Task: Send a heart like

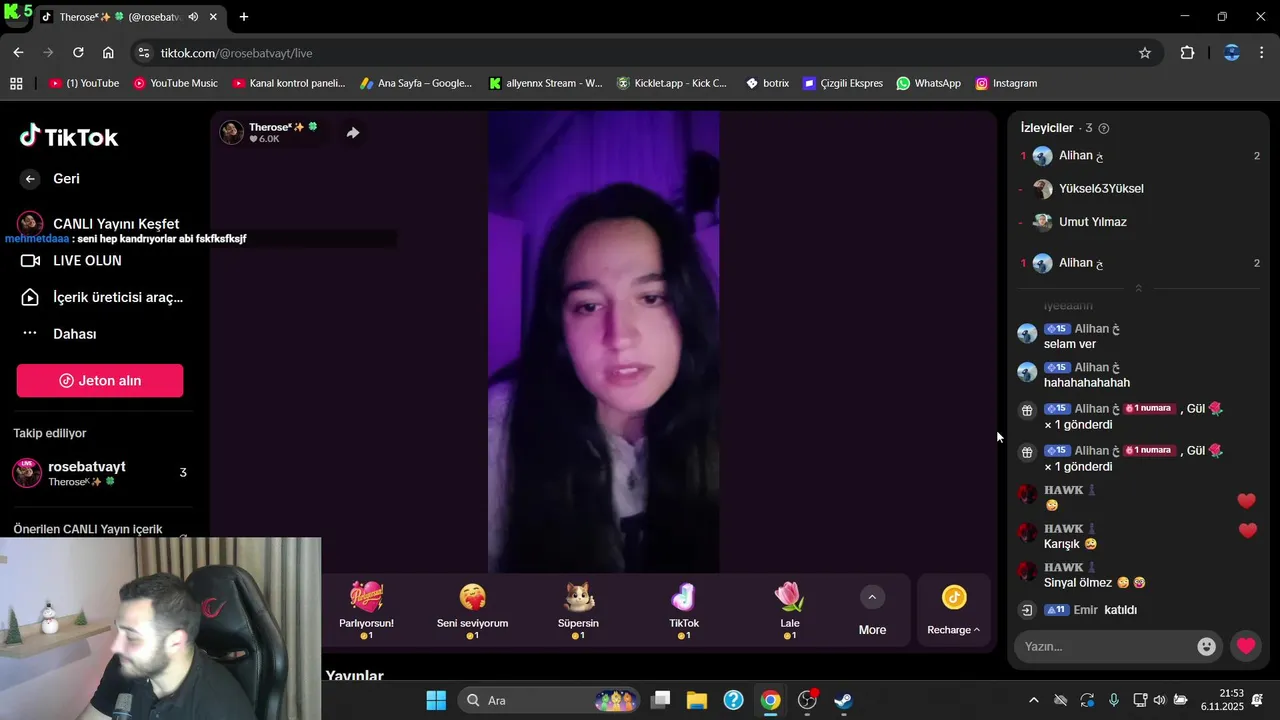Action: coord(1246,646)
